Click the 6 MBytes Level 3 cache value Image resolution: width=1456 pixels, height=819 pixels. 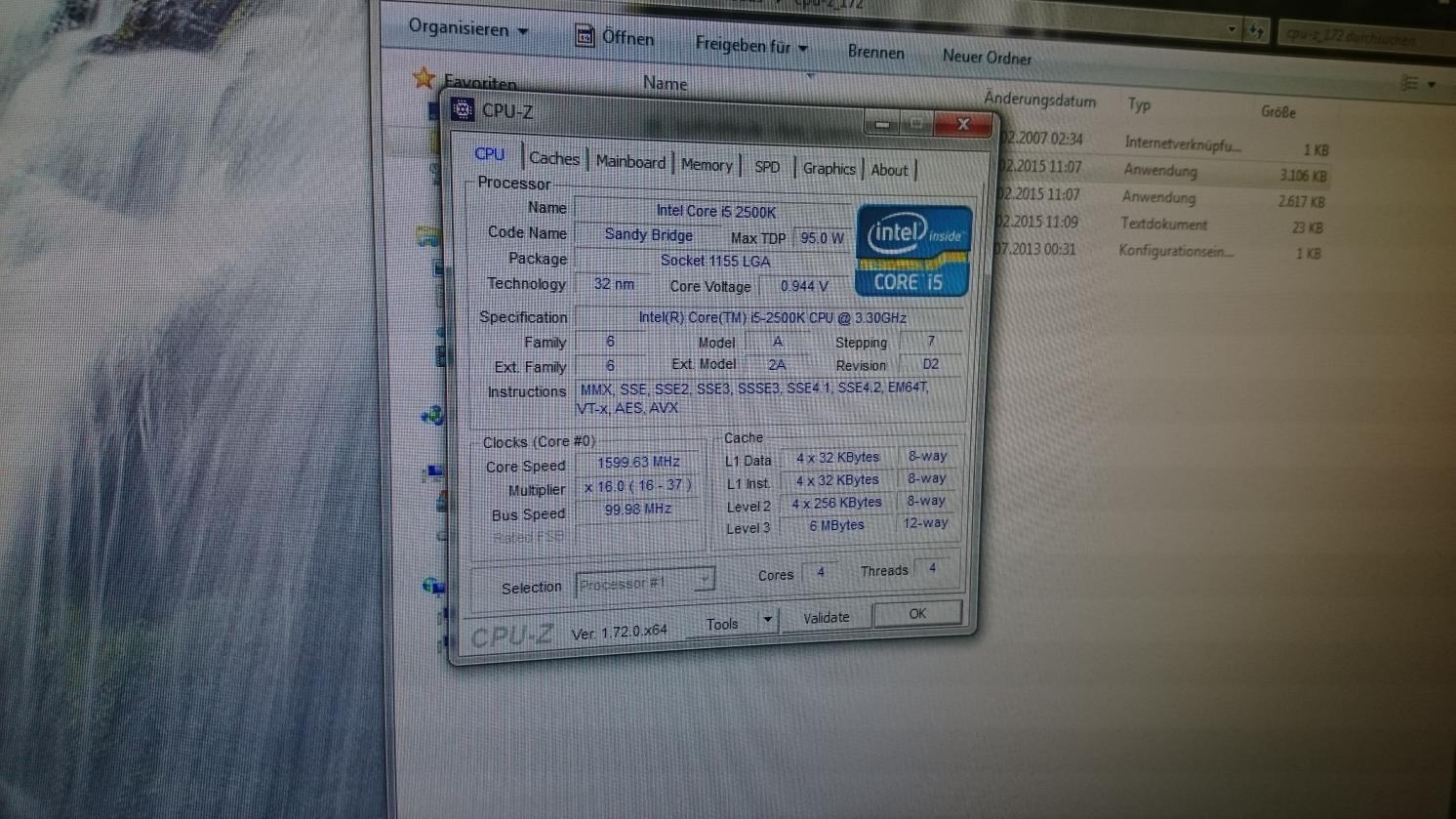click(836, 525)
